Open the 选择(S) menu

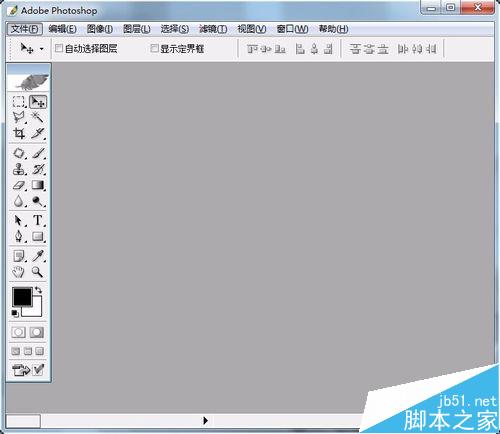click(x=175, y=29)
